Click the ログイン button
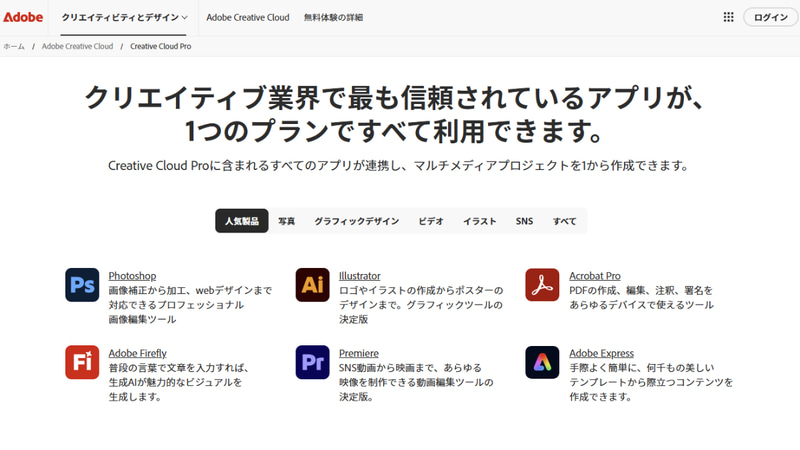The width and height of the screenshot is (800, 450). (770, 17)
